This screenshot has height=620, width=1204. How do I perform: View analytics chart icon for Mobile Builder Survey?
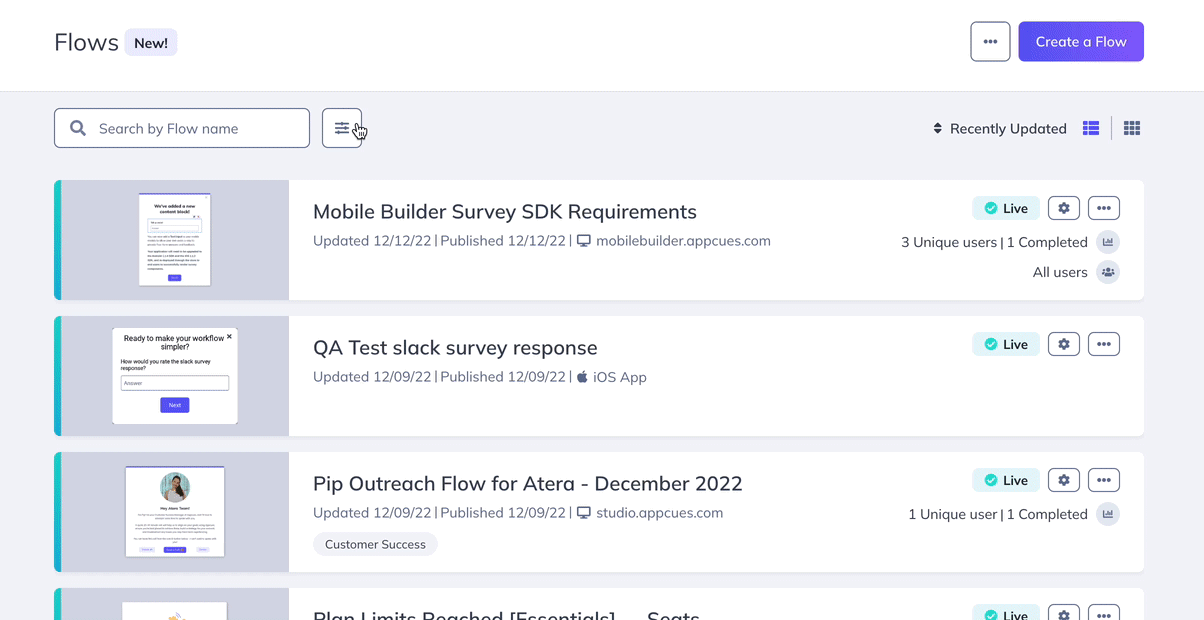pos(1108,242)
